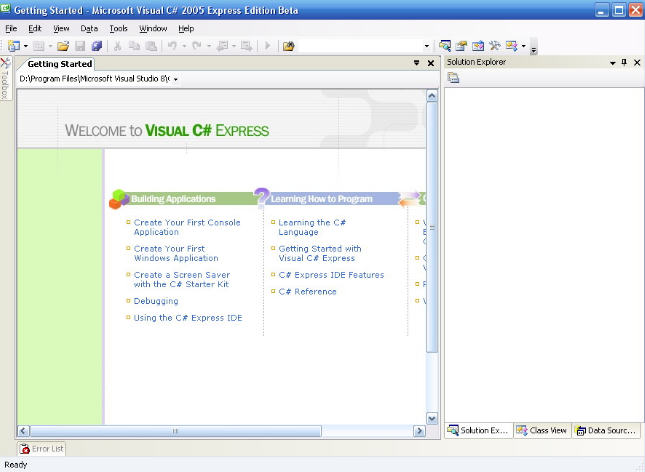Click the Solution Explorer Properties icon
The width and height of the screenshot is (645, 472).
tap(453, 77)
